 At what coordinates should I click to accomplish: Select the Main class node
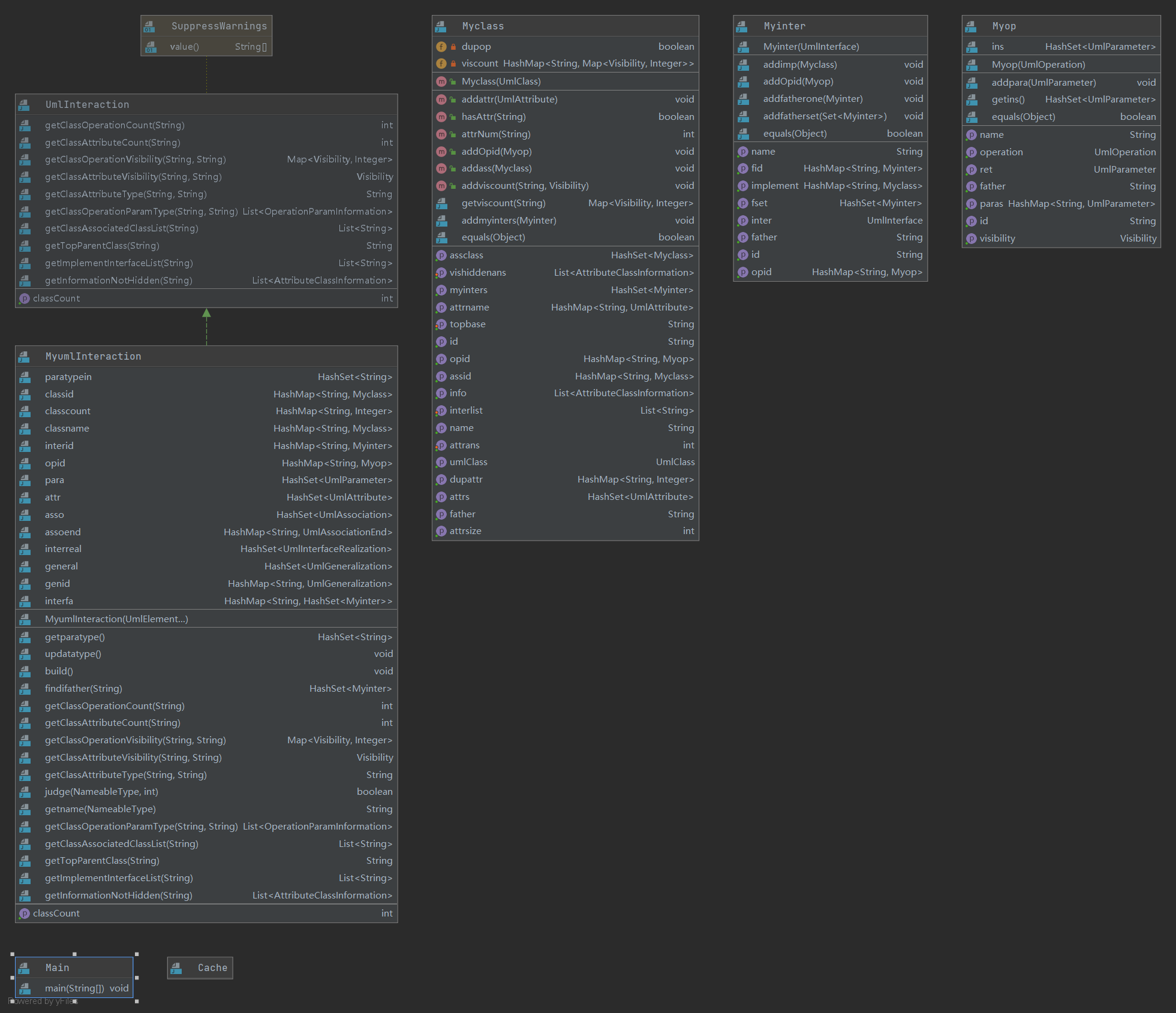point(58,968)
